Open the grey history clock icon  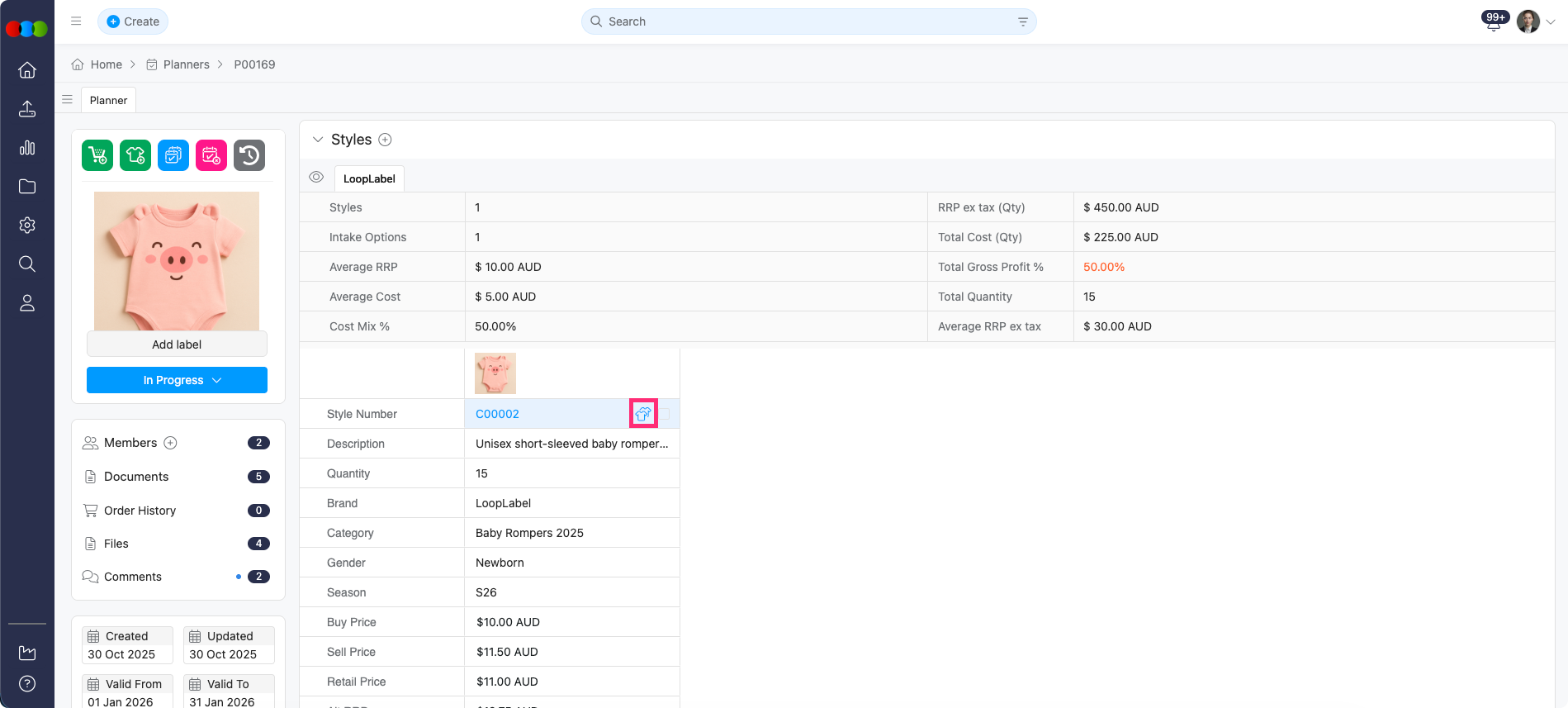(249, 155)
